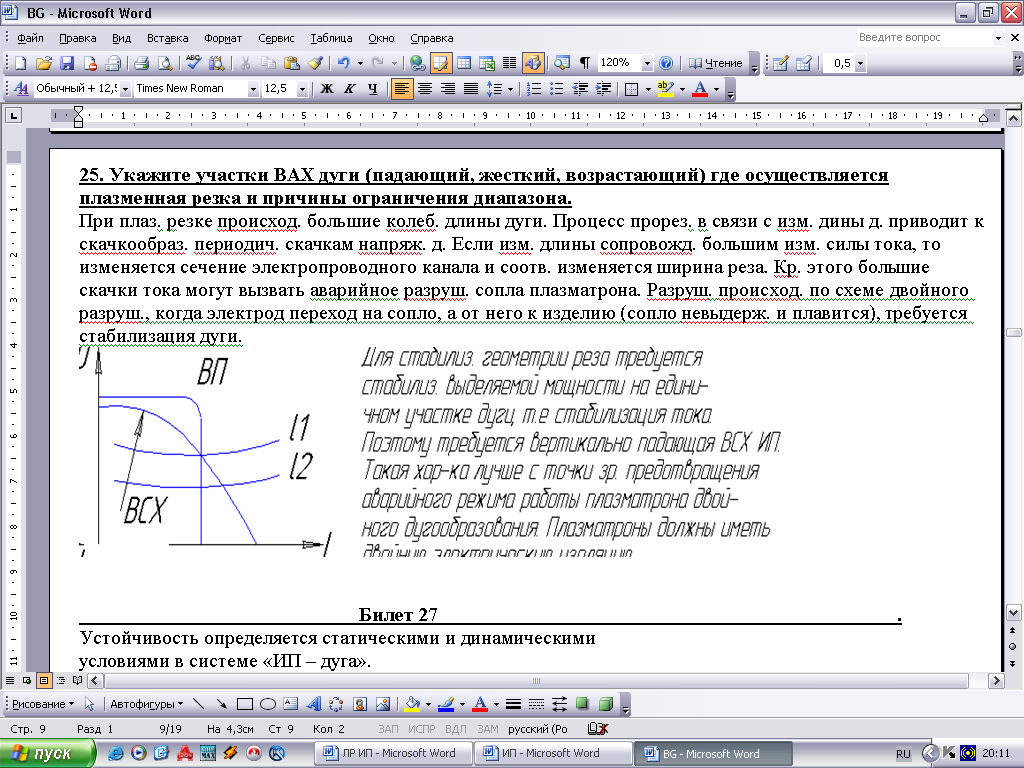
Task: Set text columns layout
Action: [x=509, y=63]
